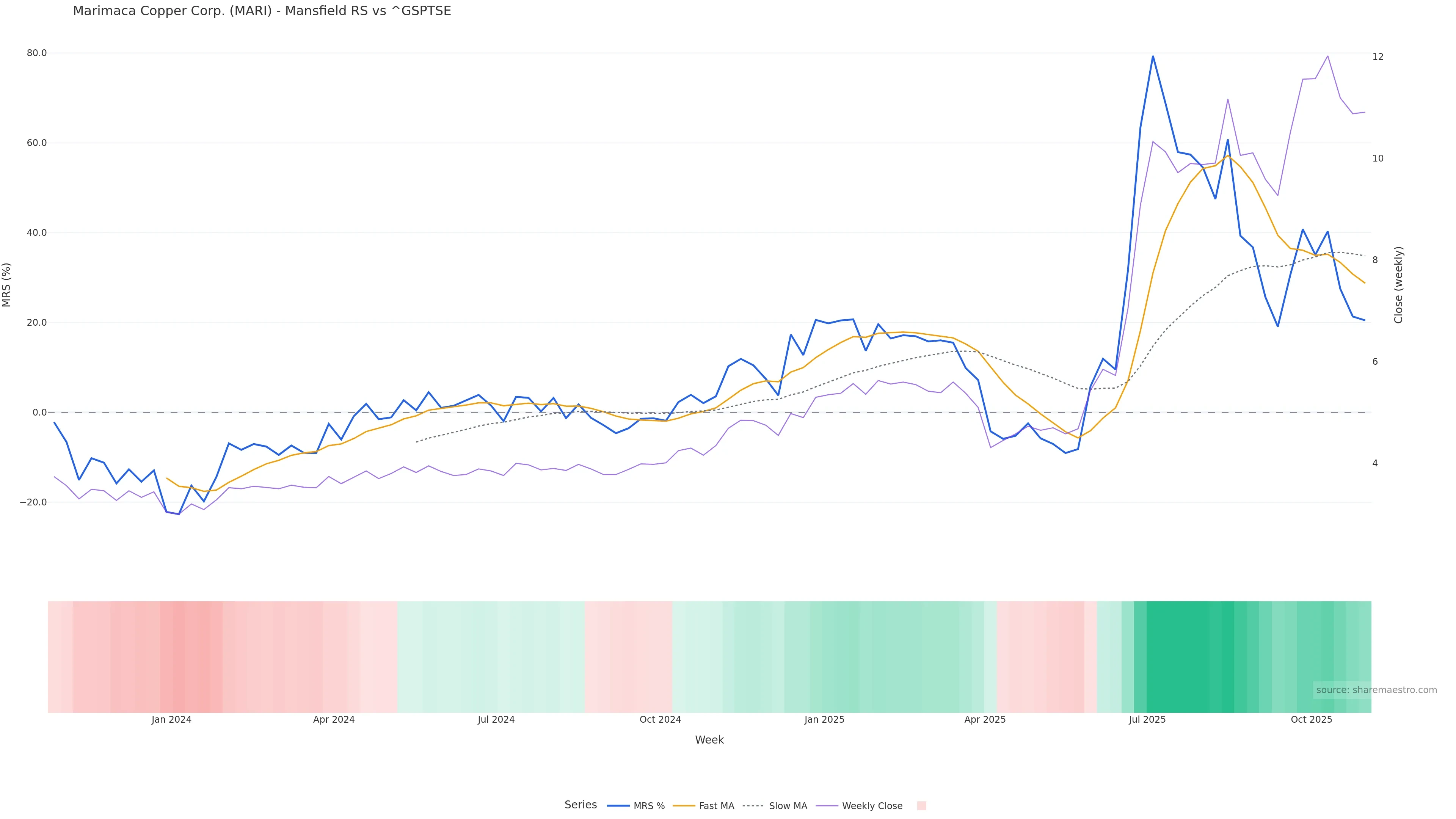Click the Close (weekly) right axis title
This screenshot has height=819, width=1456.
(x=1398, y=285)
